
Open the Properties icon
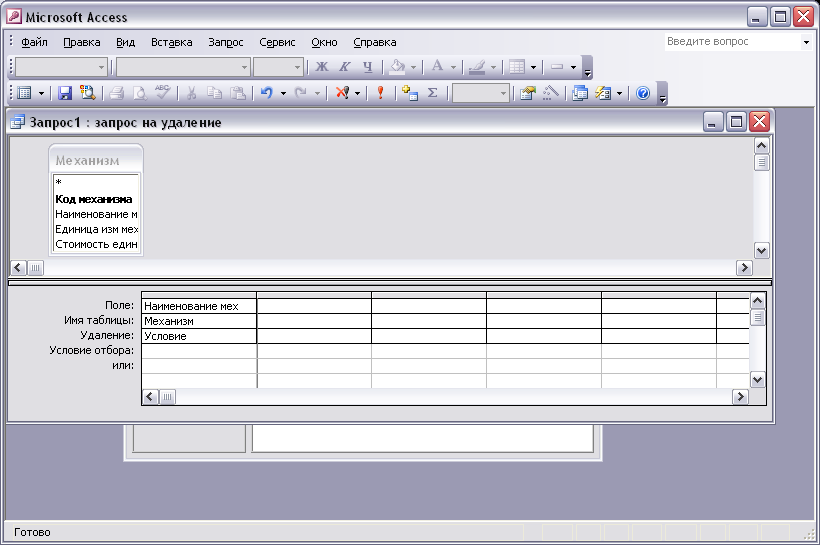[528, 93]
